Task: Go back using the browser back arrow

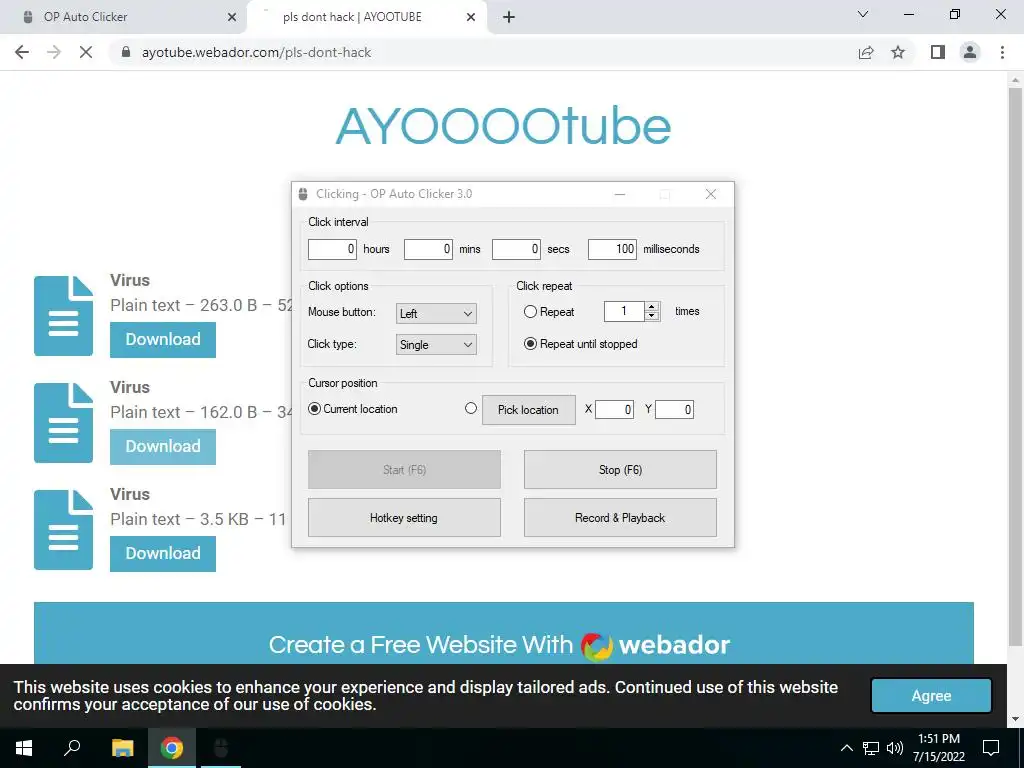Action: tap(22, 52)
